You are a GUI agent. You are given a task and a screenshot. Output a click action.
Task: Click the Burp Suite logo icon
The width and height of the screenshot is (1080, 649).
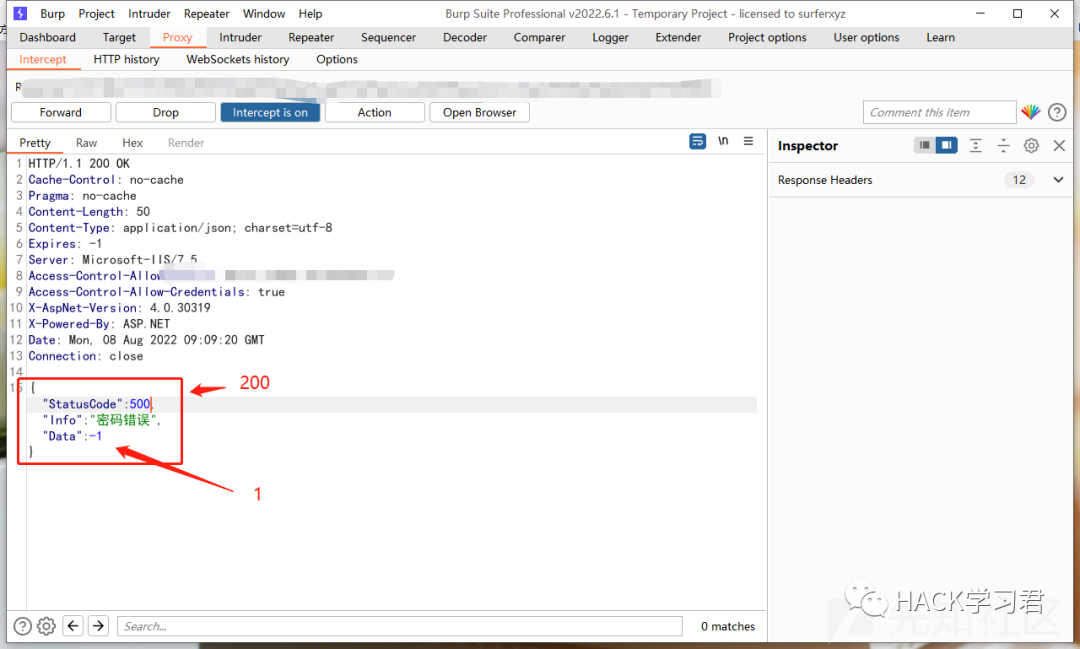pos(21,13)
